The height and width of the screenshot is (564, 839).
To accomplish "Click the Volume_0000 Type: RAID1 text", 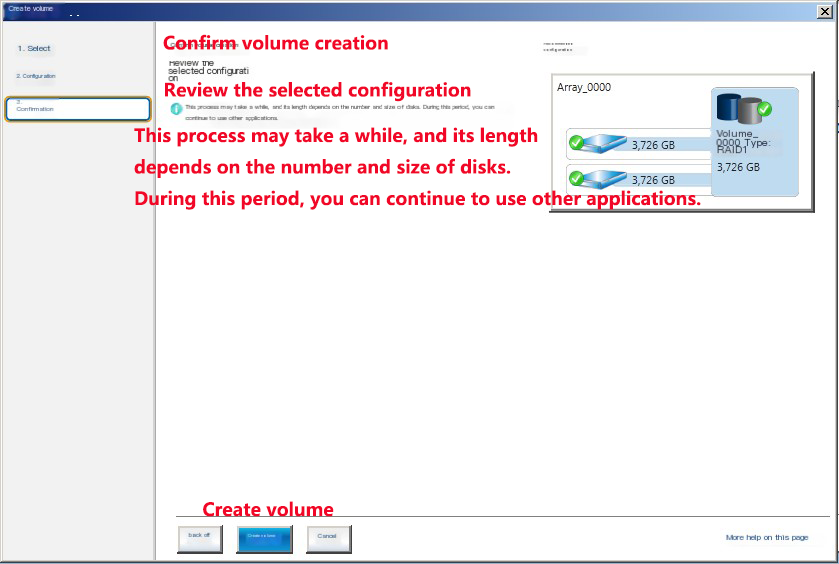I will pos(742,141).
